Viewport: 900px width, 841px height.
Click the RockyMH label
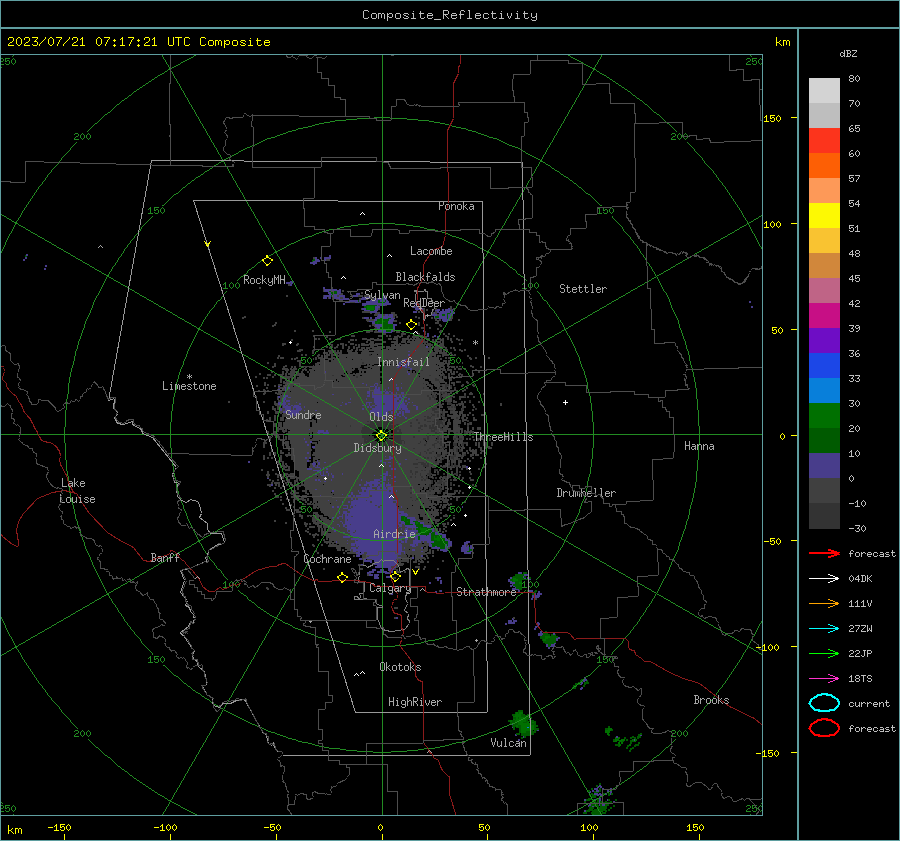pos(264,280)
